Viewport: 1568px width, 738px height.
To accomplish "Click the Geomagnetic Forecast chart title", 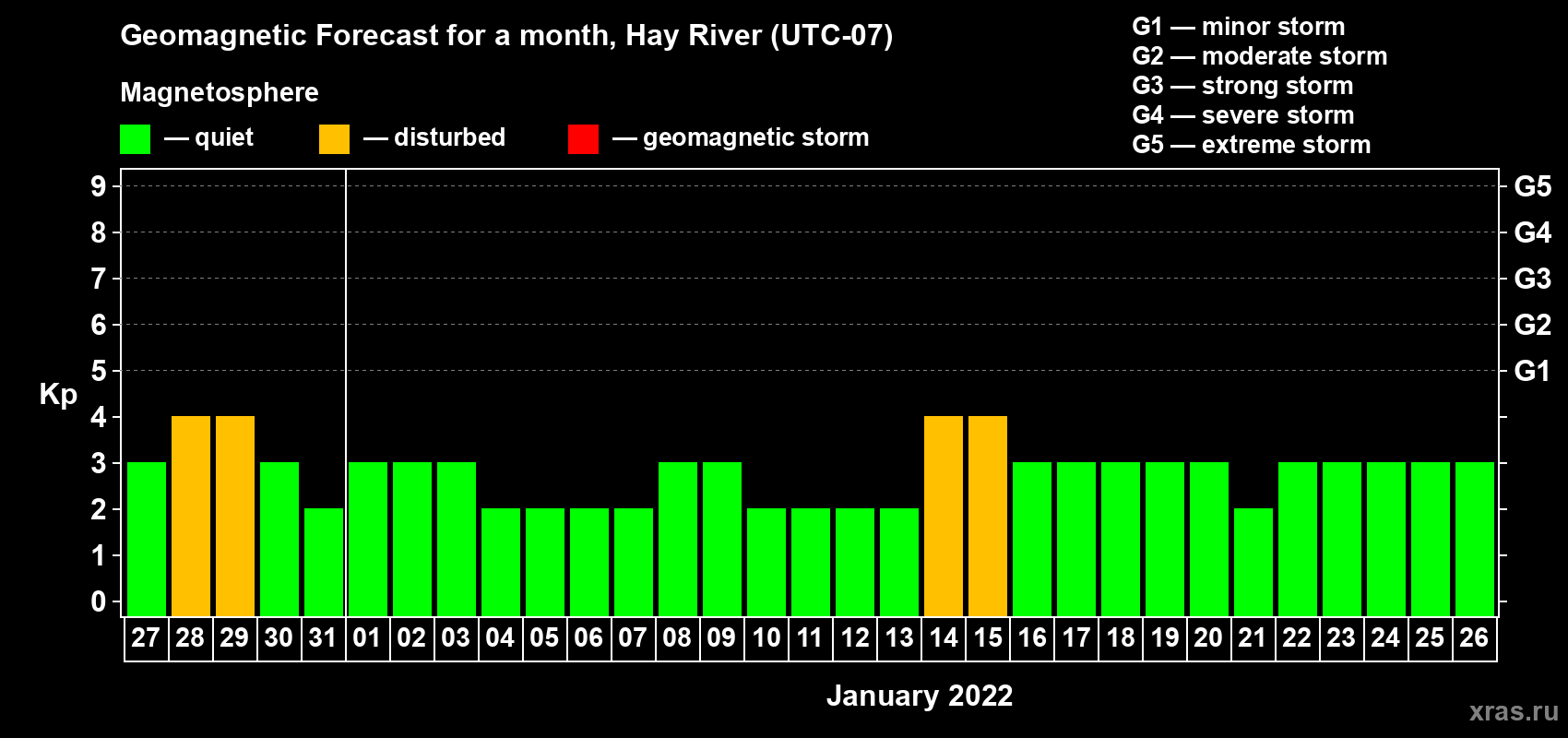I will 506,36.
